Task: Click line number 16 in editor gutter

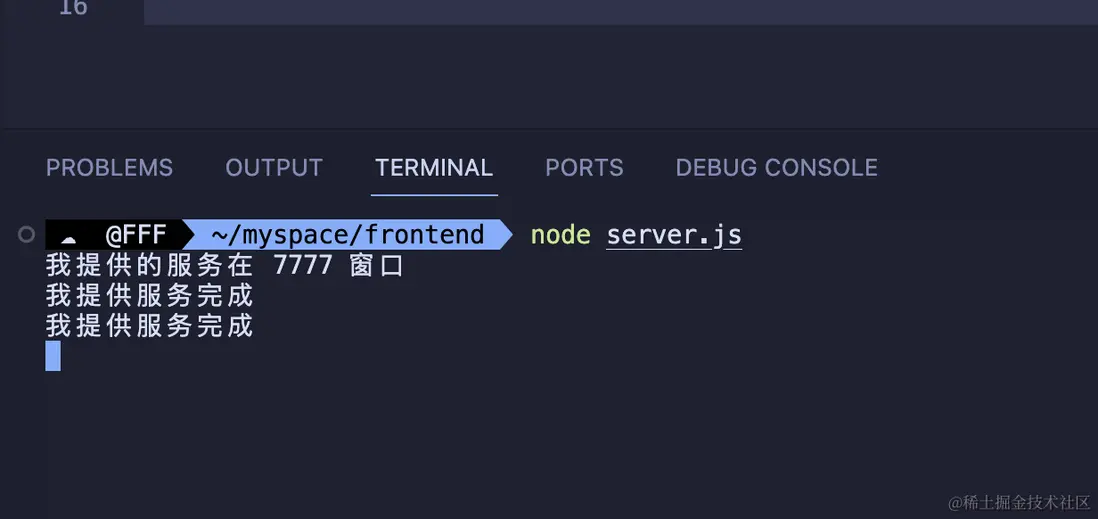Action: click(73, 8)
